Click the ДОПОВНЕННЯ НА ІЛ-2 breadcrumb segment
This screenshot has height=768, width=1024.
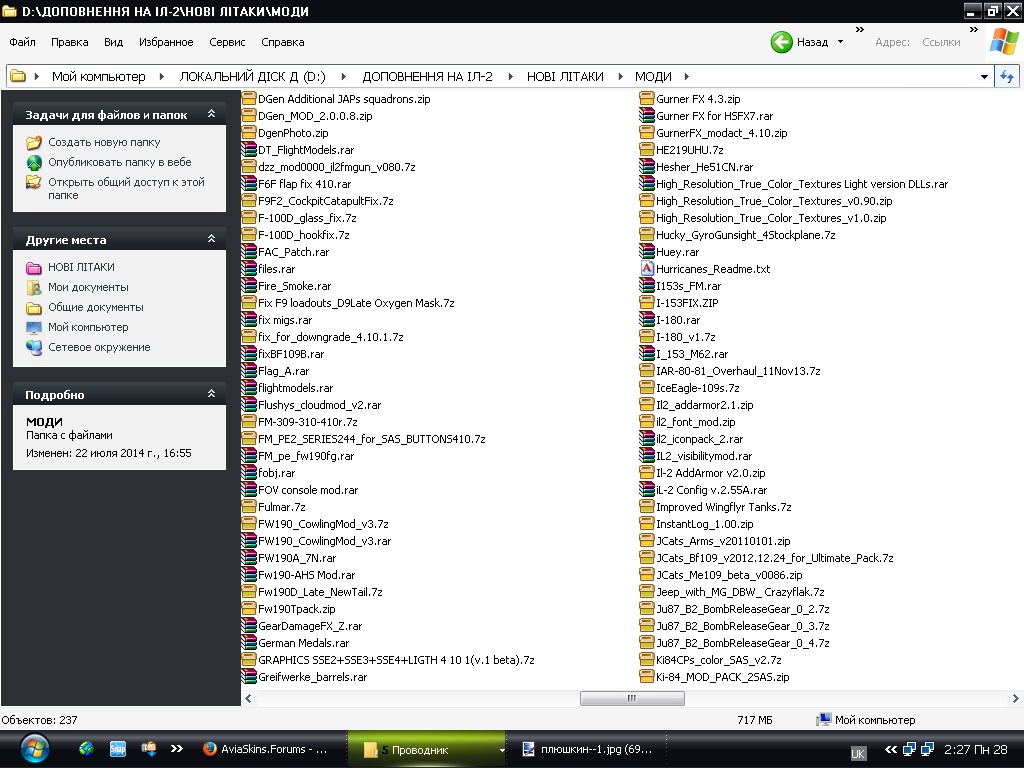[427, 76]
